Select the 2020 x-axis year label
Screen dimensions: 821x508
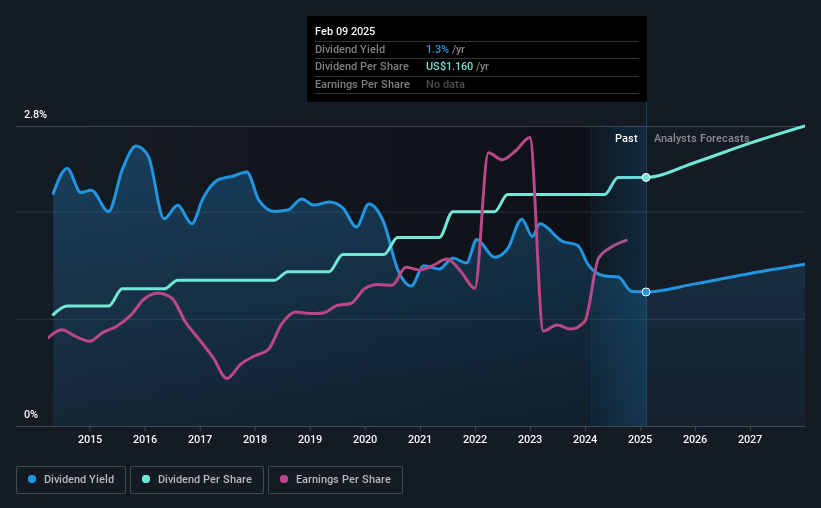365,440
